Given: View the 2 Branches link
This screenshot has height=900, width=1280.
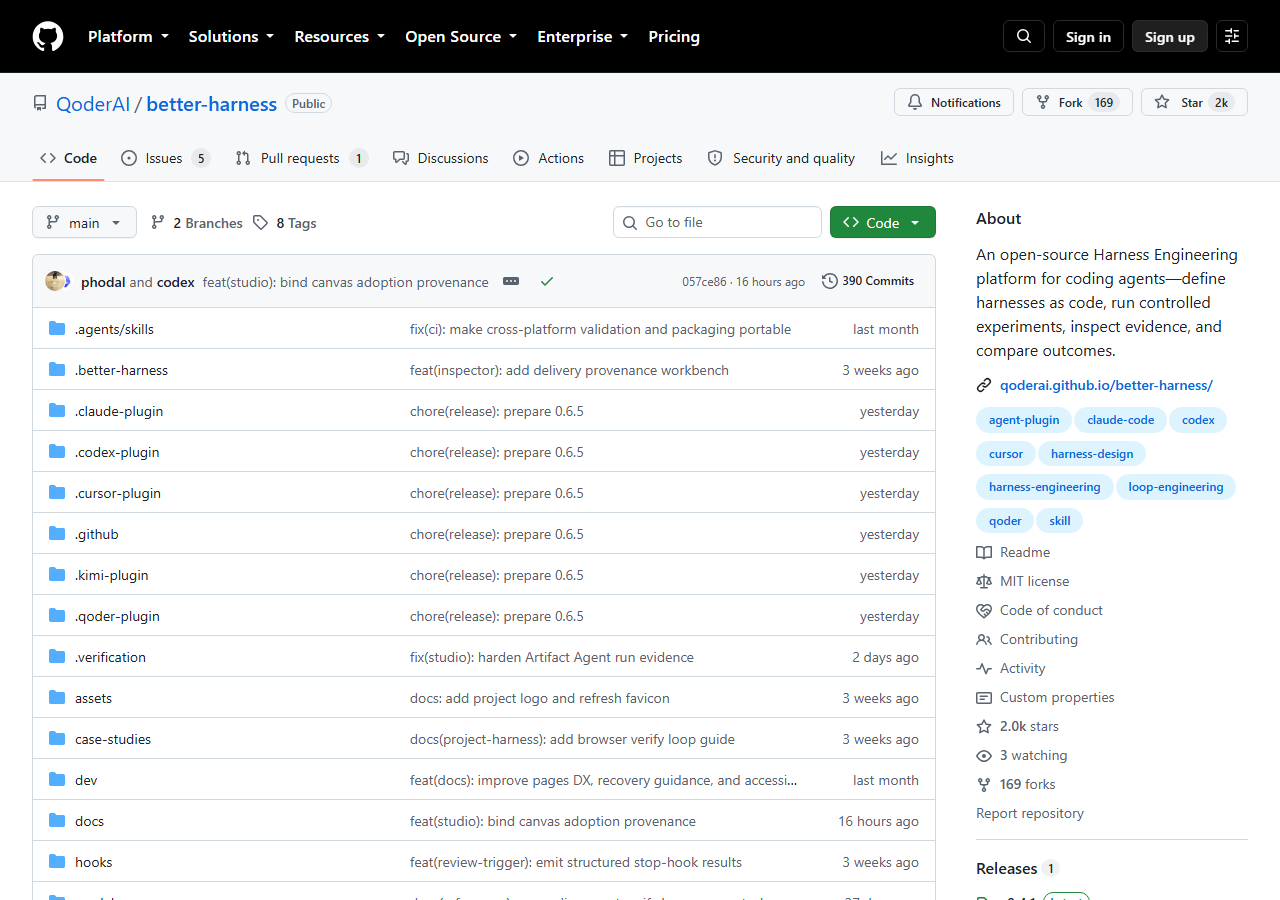Looking at the screenshot, I should click(197, 223).
